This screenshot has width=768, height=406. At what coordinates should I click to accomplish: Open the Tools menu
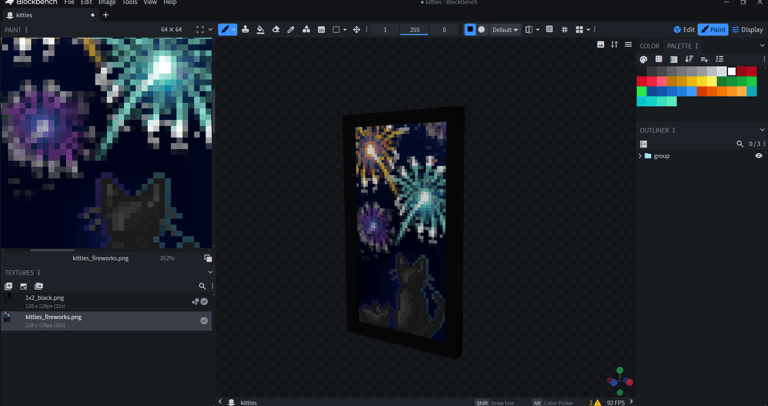coord(129,2)
